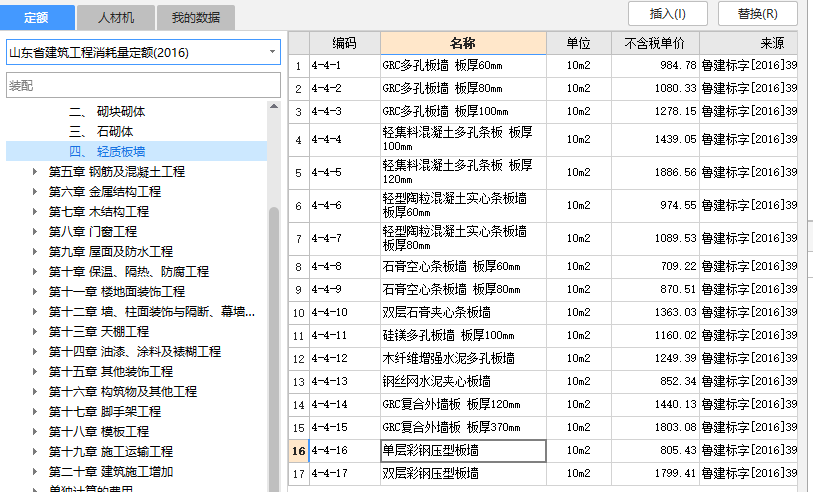This screenshot has height=492, width=813.
Task: Select 石膏空心条板墙 板厚80mm cell
Action: tap(463, 290)
